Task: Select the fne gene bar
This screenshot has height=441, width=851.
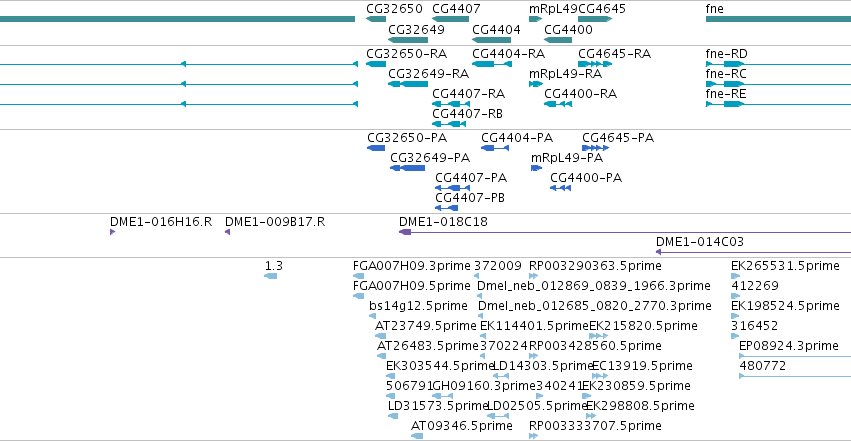Action: click(778, 19)
